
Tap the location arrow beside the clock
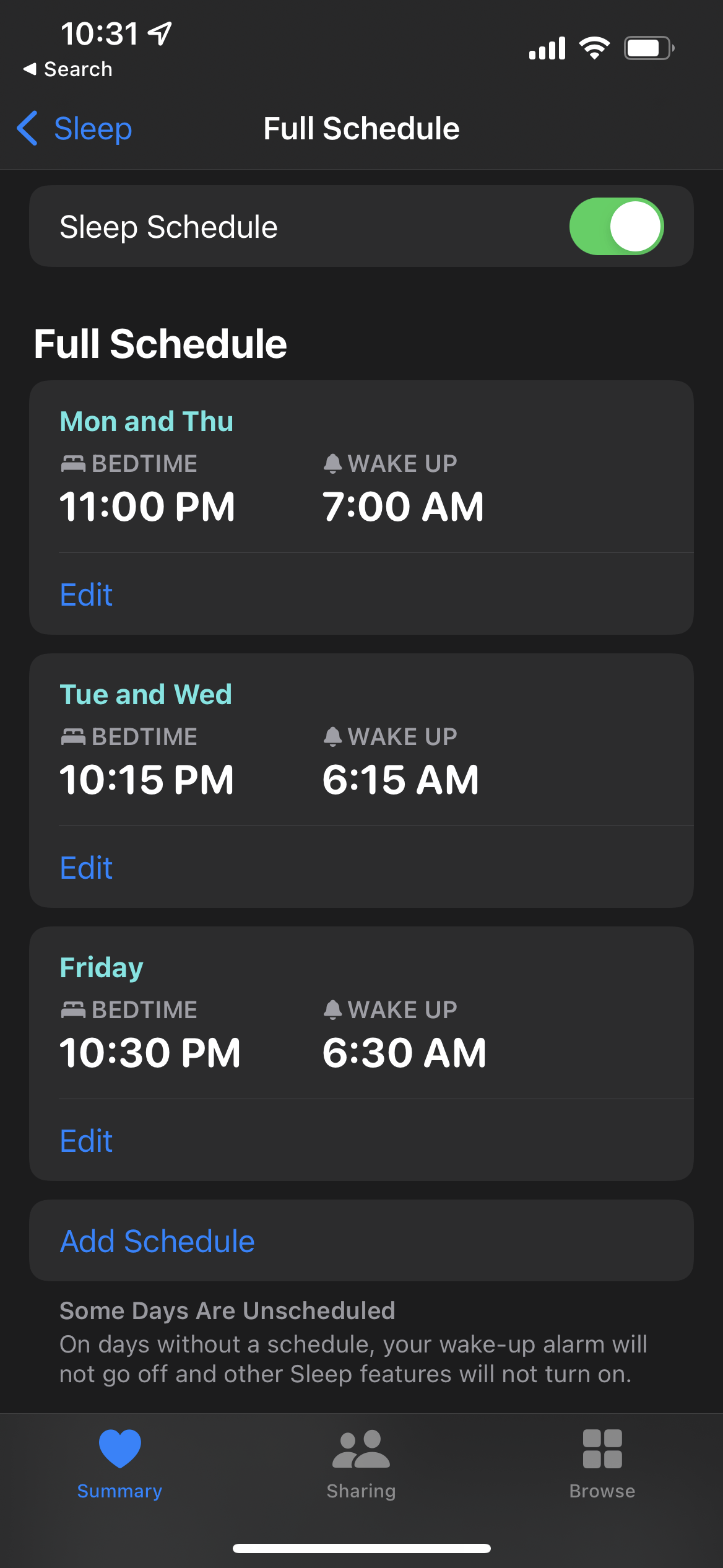point(160,33)
